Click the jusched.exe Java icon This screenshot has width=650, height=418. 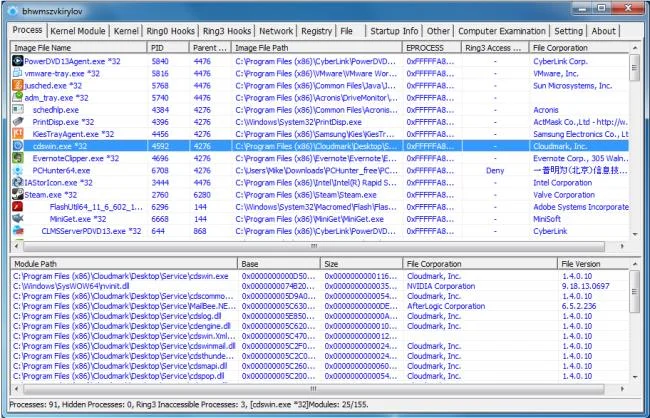[17, 85]
